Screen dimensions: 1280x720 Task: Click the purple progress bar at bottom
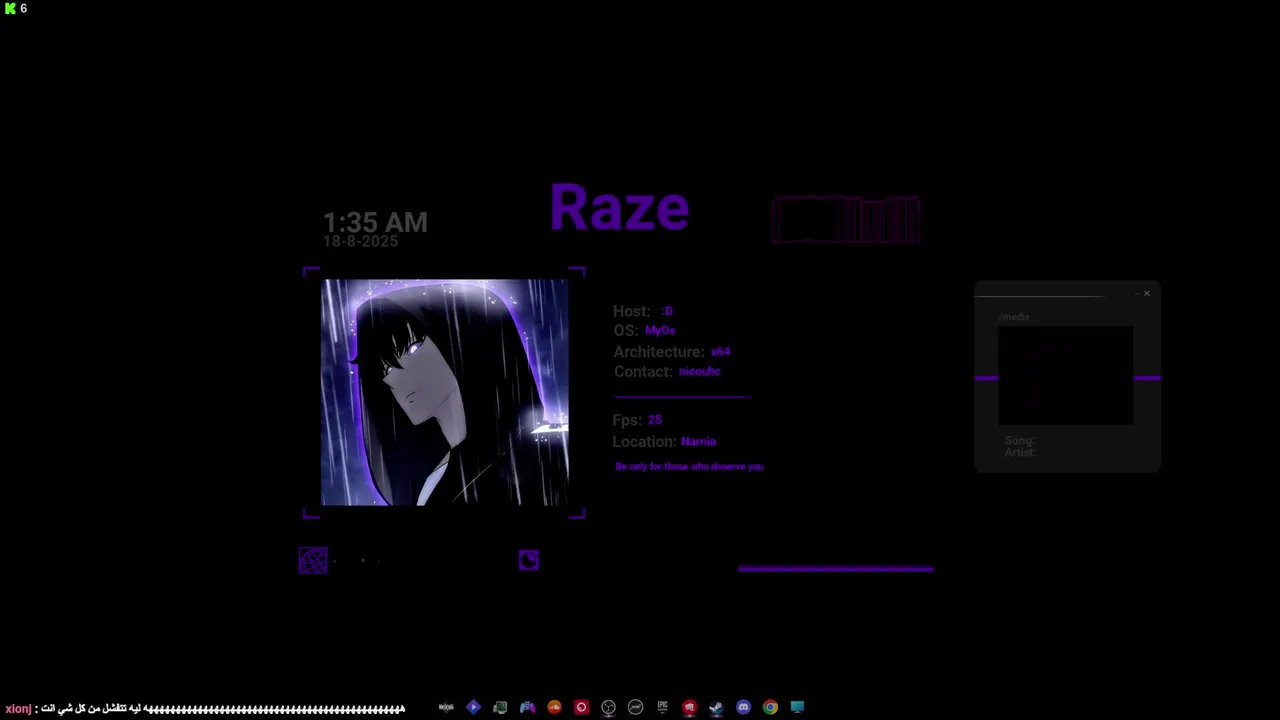[835, 569]
